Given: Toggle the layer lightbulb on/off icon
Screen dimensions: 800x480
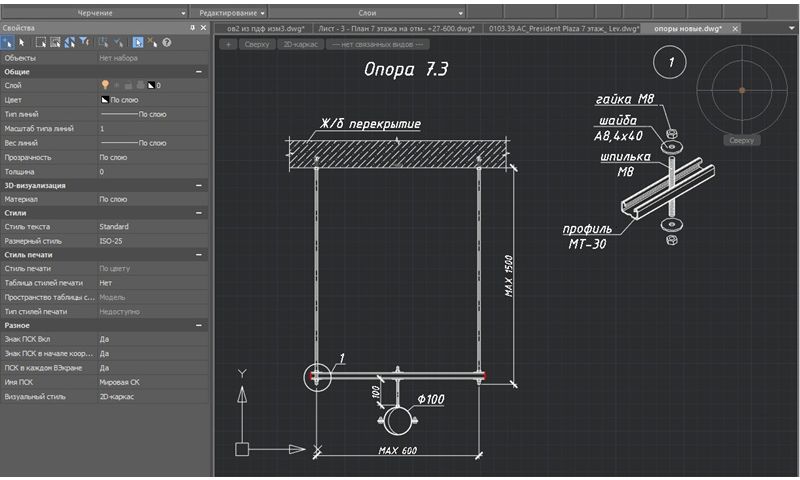Looking at the screenshot, I should pyautogui.click(x=104, y=86).
